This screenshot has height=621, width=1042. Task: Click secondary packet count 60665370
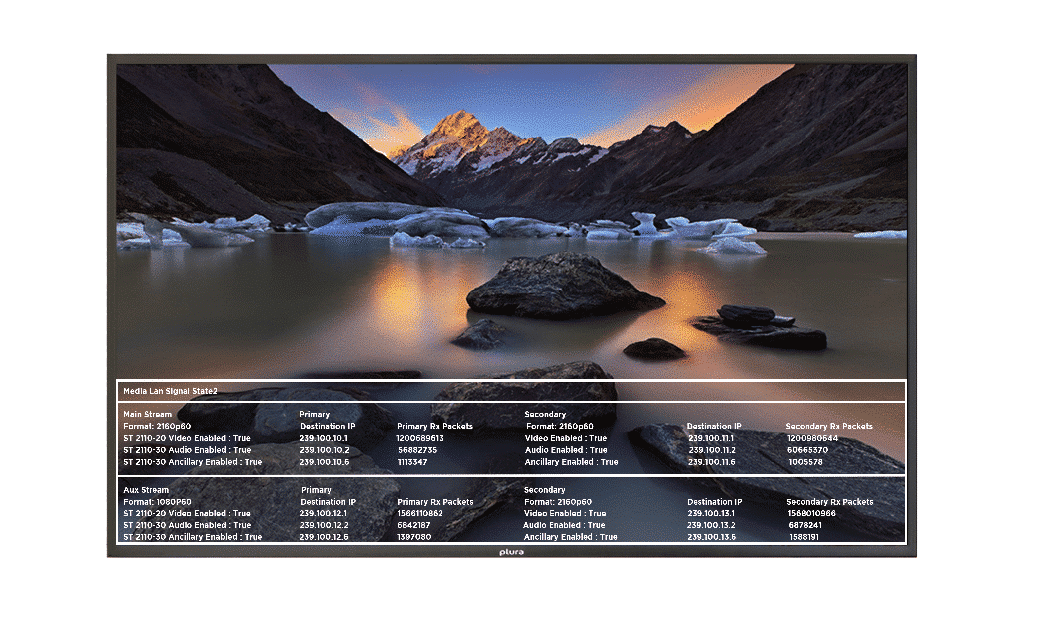tap(807, 450)
